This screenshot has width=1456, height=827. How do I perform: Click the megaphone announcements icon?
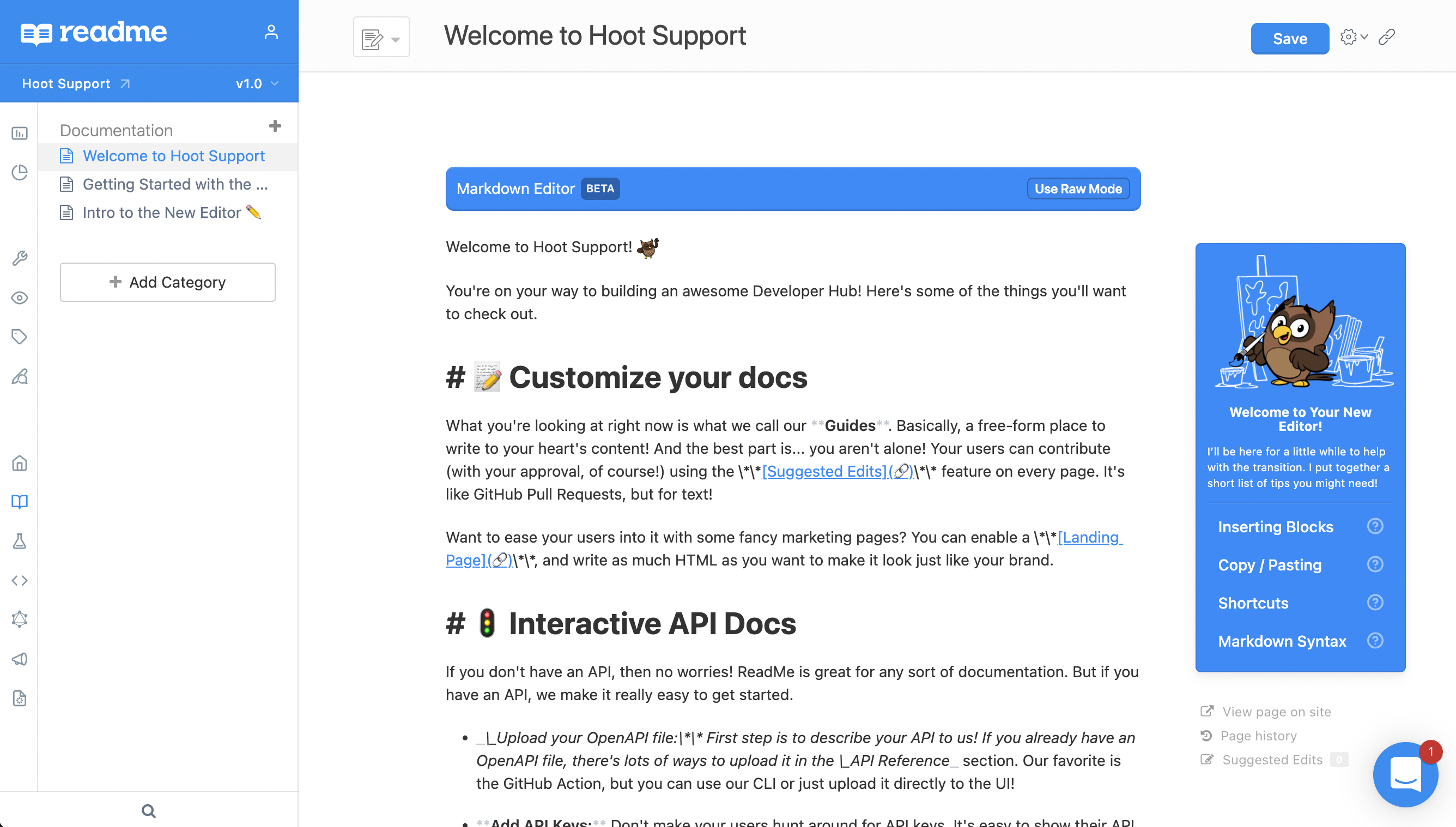pos(20,659)
